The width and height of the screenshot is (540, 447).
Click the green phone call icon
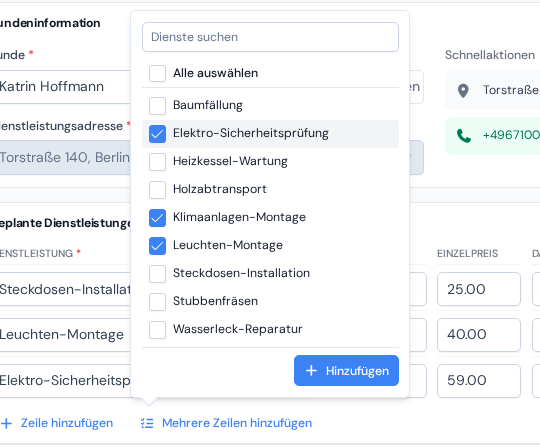(x=464, y=136)
